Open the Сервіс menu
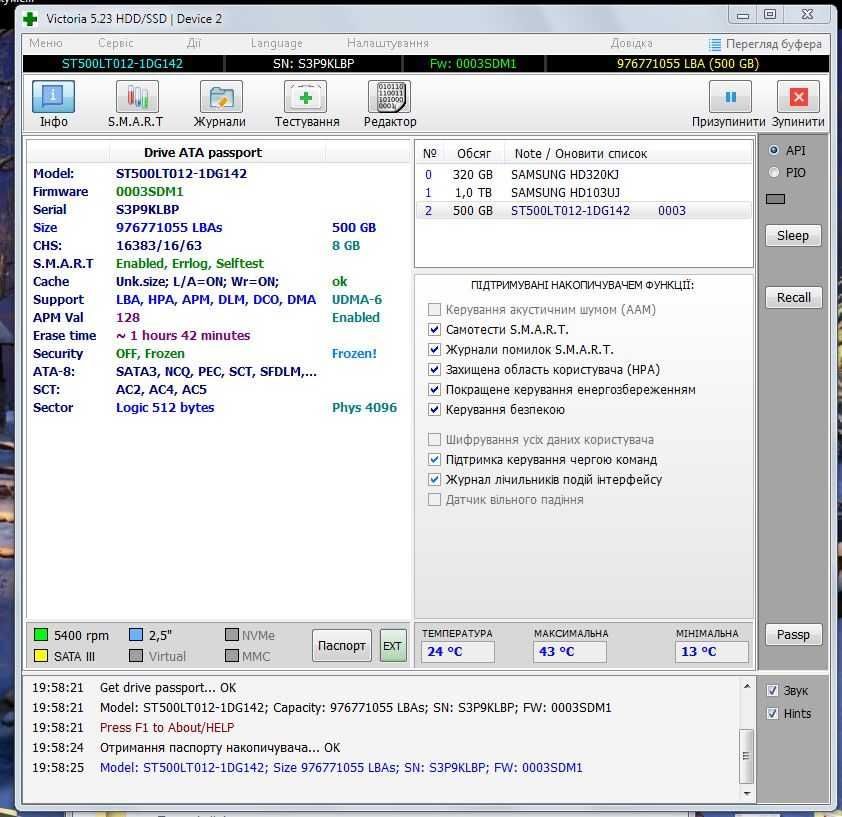The width and height of the screenshot is (842, 817). 115,43
